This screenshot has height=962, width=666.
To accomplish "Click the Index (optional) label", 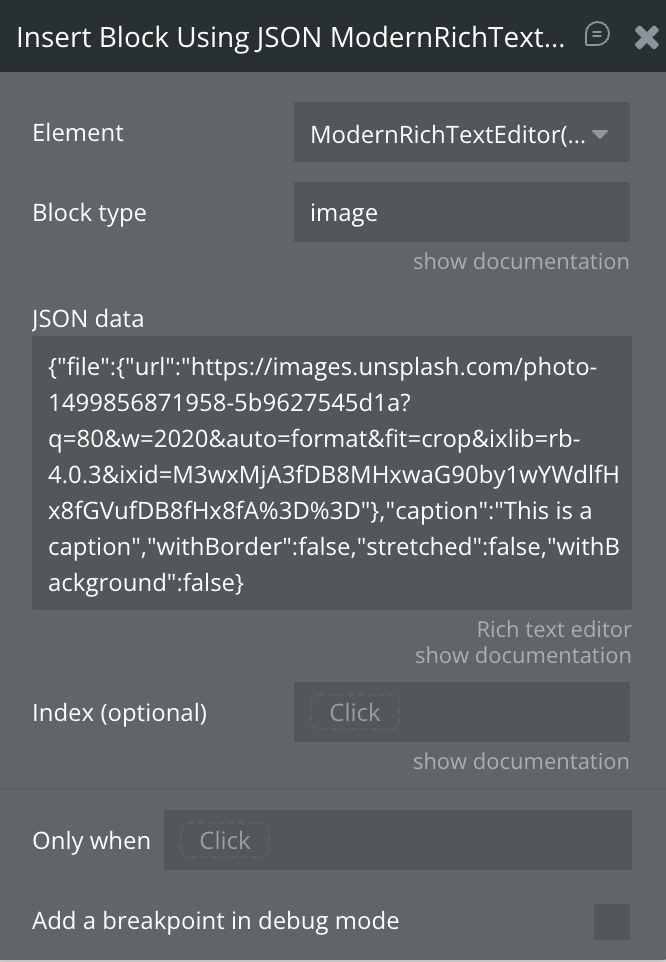I will 119,713.
